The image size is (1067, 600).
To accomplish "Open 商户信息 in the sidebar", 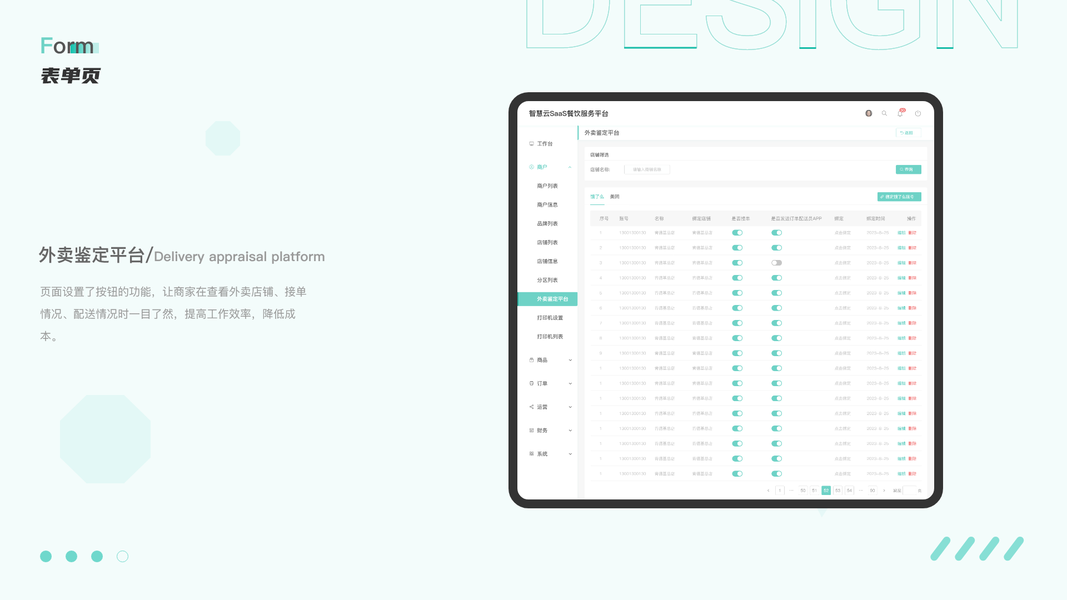I will [x=547, y=204].
